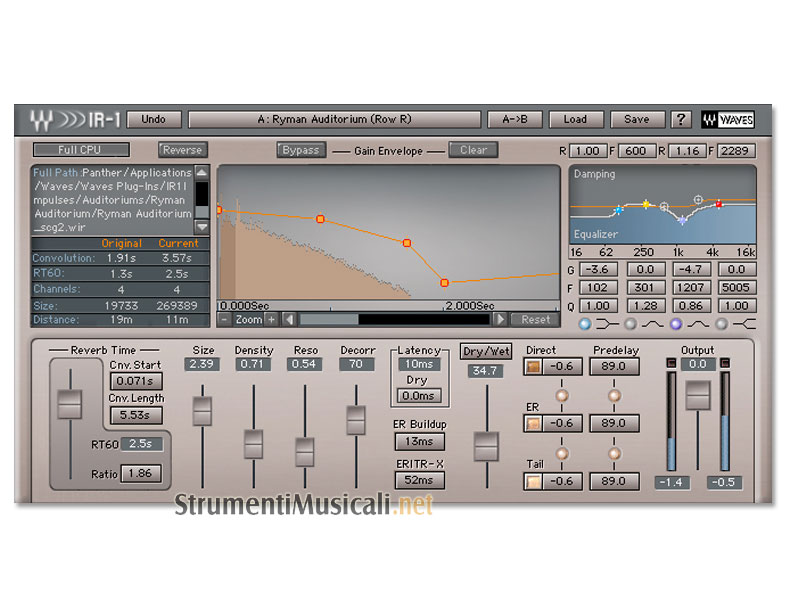This screenshot has width=800, height=600.
Task: Click the Dry/Wet slider handle
Action: pos(486,446)
